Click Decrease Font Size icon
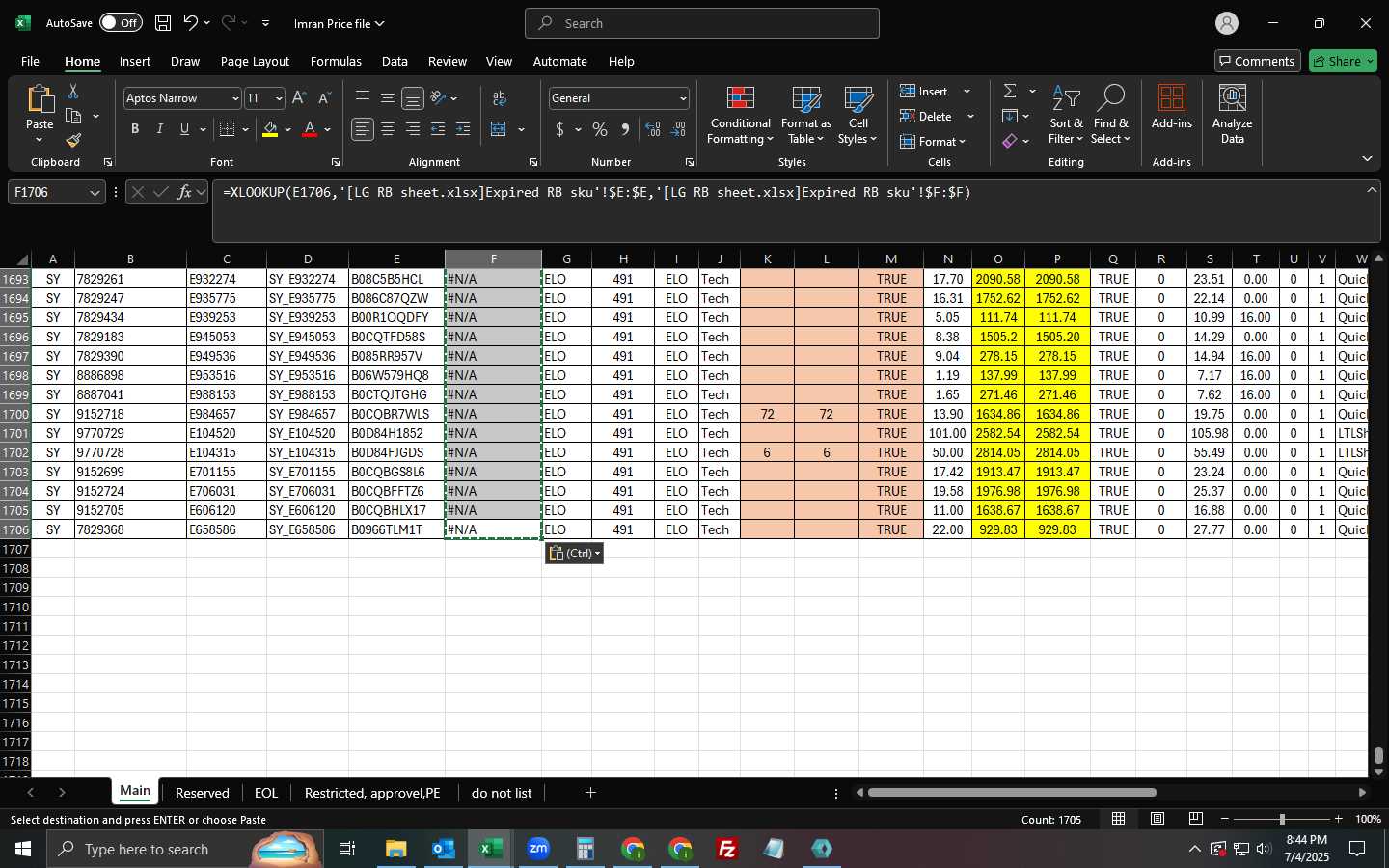The height and width of the screenshot is (868, 1389). (x=324, y=98)
